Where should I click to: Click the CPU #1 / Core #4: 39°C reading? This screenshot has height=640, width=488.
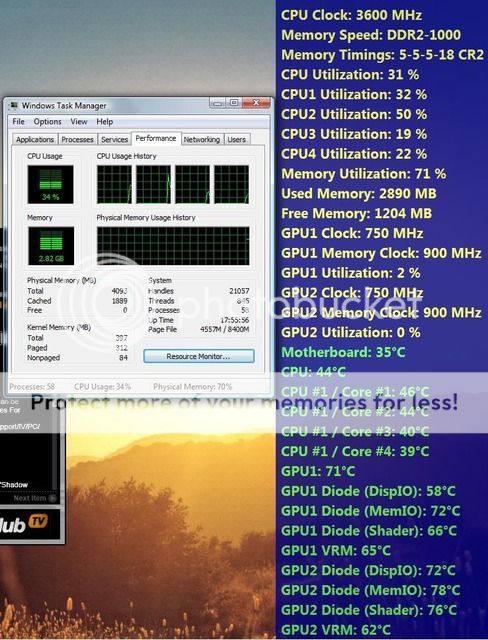[x=355, y=451]
